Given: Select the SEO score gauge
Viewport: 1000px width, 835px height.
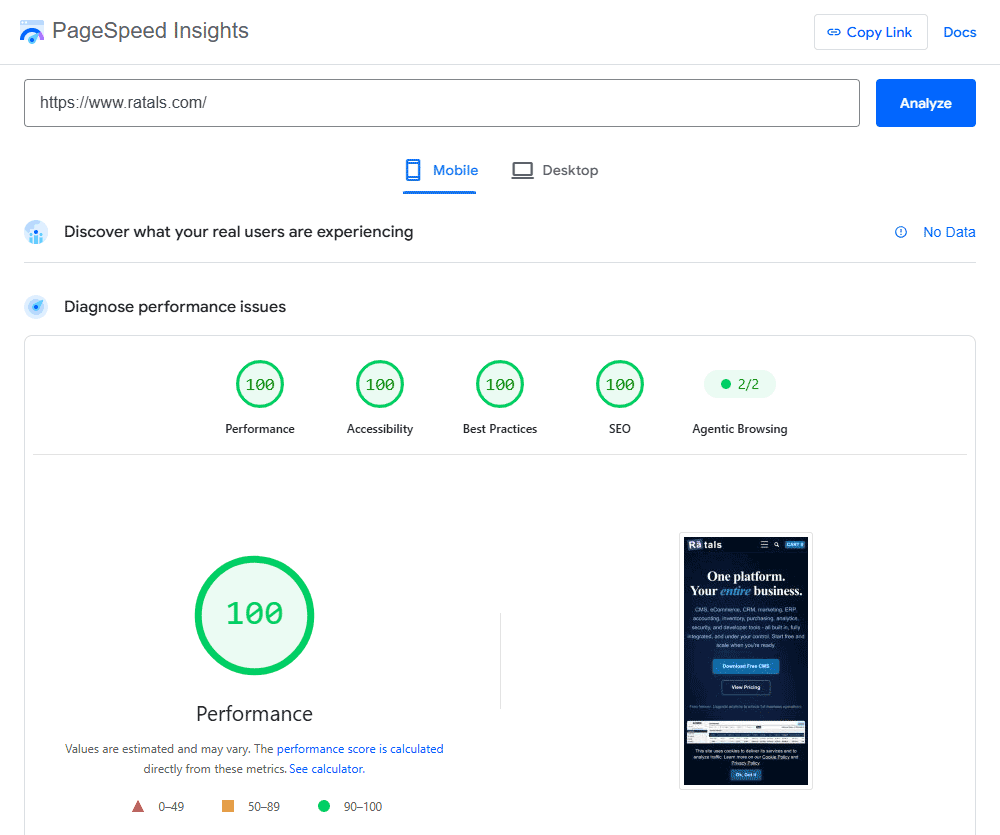Looking at the screenshot, I should [x=620, y=384].
